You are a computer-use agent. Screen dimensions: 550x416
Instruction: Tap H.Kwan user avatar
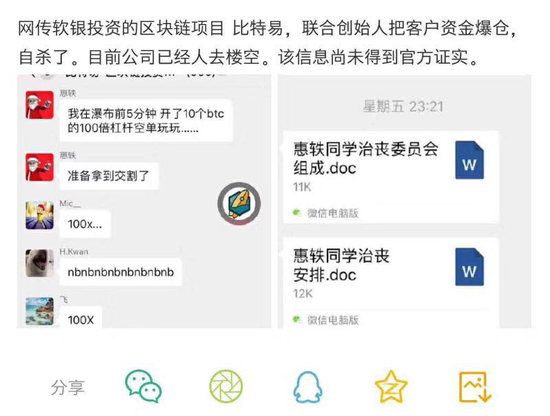point(40,263)
